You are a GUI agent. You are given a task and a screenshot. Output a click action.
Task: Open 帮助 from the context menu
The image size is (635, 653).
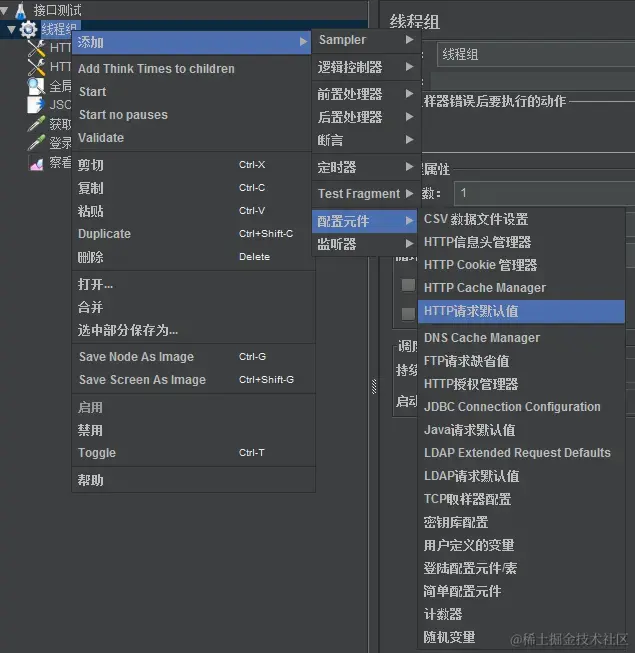coord(192,480)
